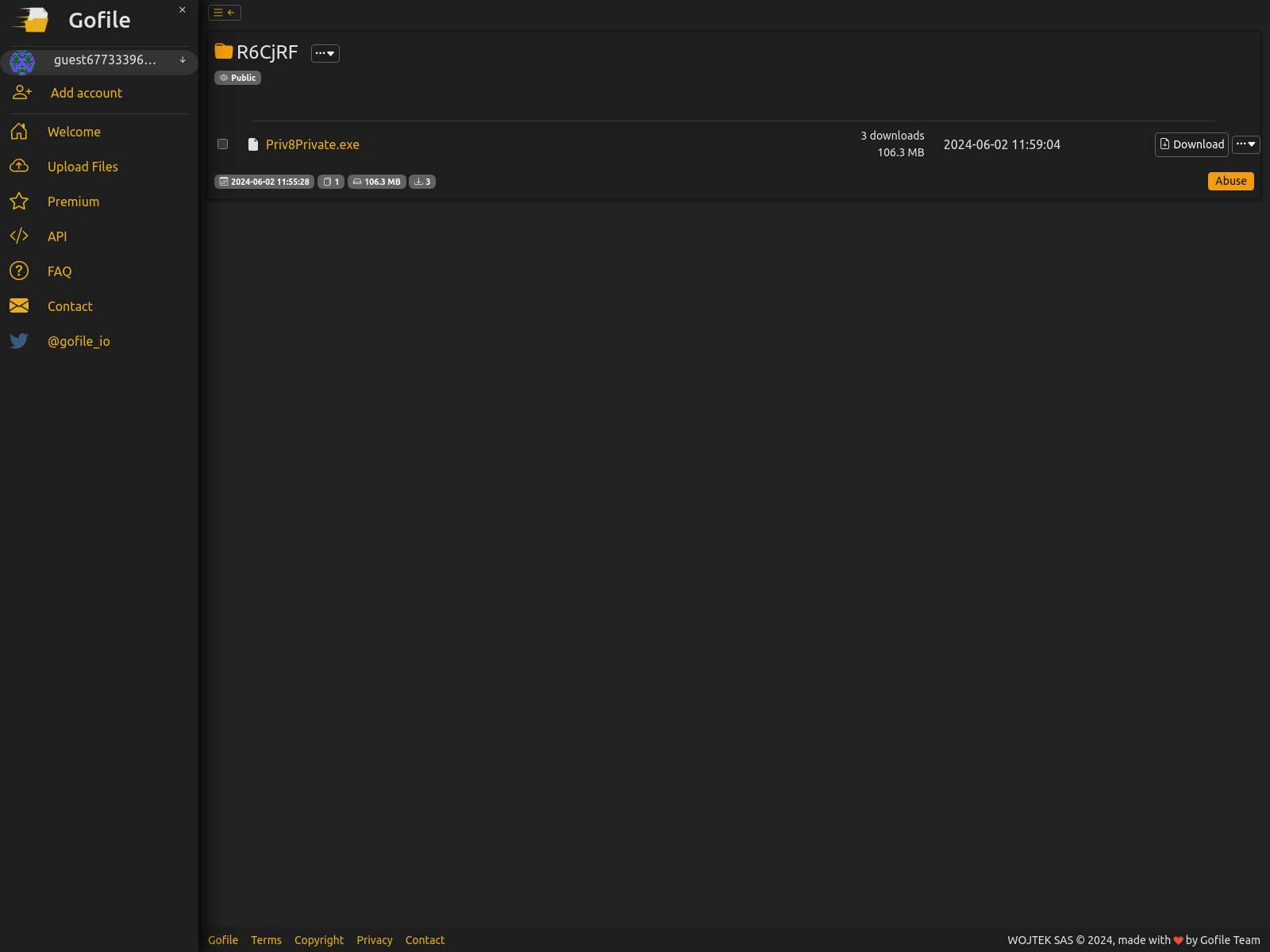Open the Copyright footer link

(319, 940)
